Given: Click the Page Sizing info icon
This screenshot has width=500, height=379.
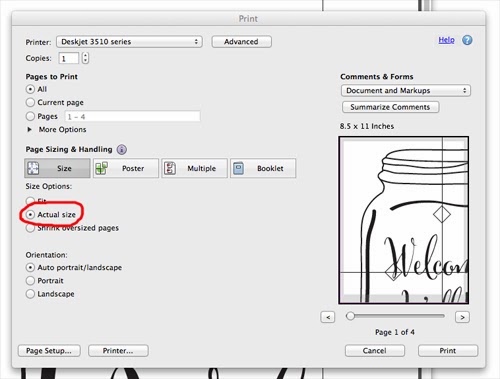Looking at the screenshot, I should point(122,150).
